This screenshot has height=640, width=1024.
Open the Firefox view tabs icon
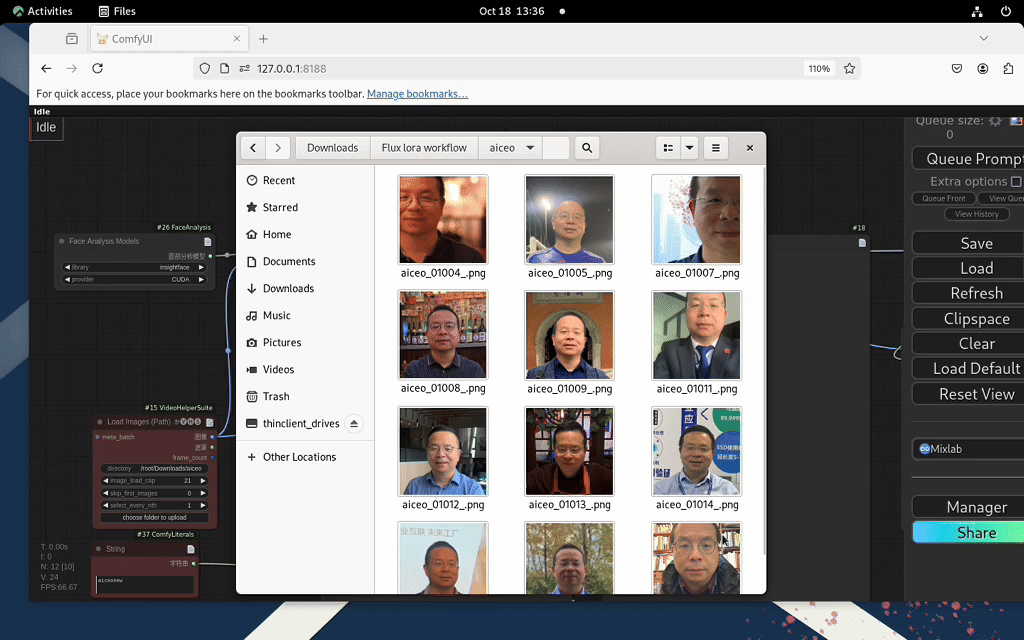coord(72,39)
